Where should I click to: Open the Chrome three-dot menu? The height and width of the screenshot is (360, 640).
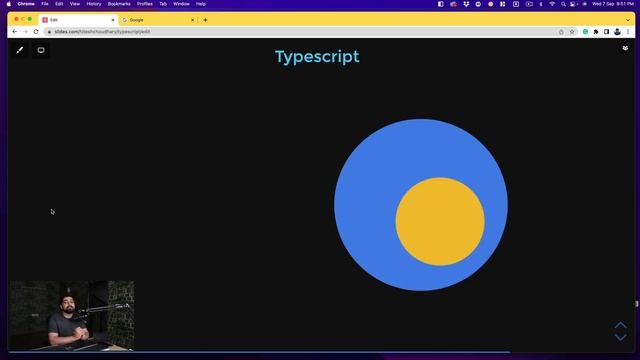click(628, 31)
